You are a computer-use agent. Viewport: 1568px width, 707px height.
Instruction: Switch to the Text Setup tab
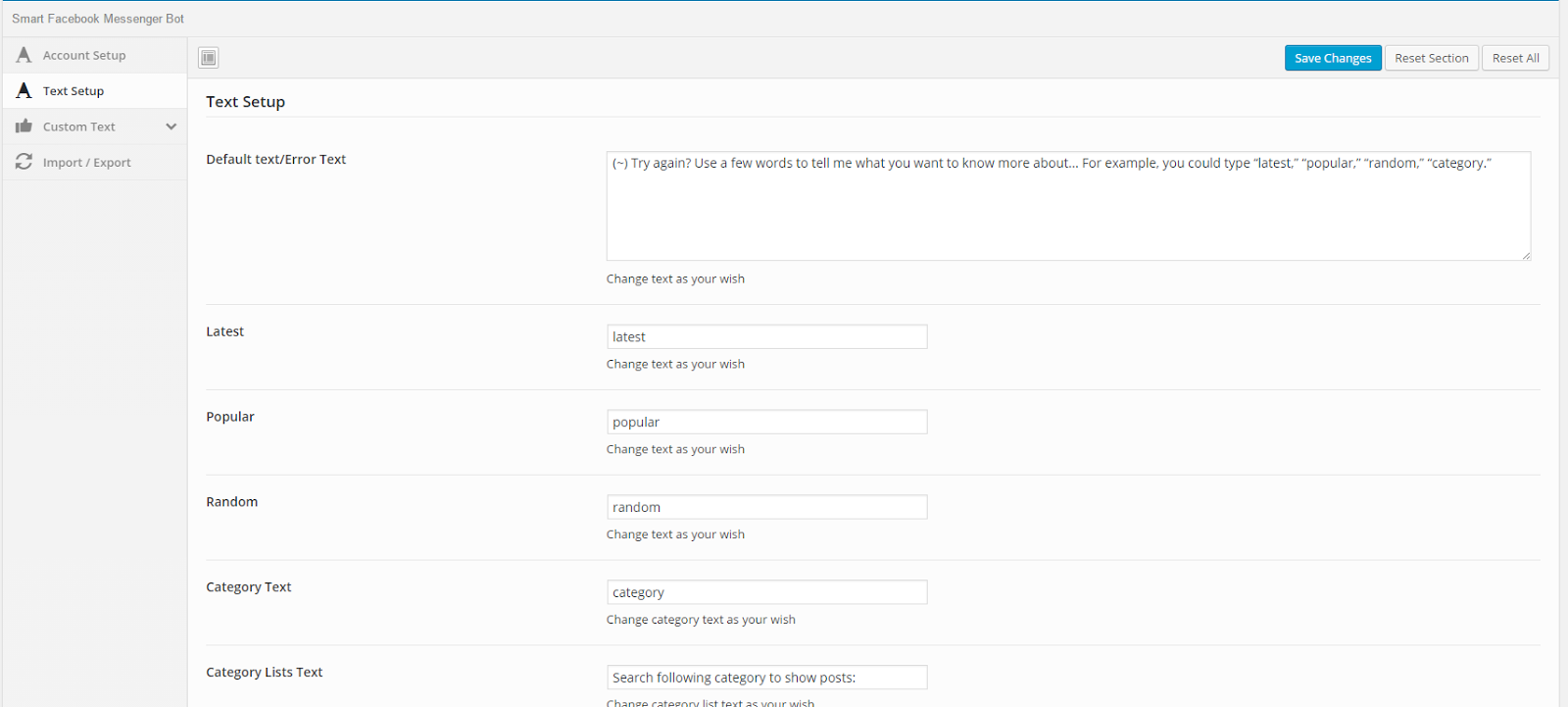coord(73,91)
